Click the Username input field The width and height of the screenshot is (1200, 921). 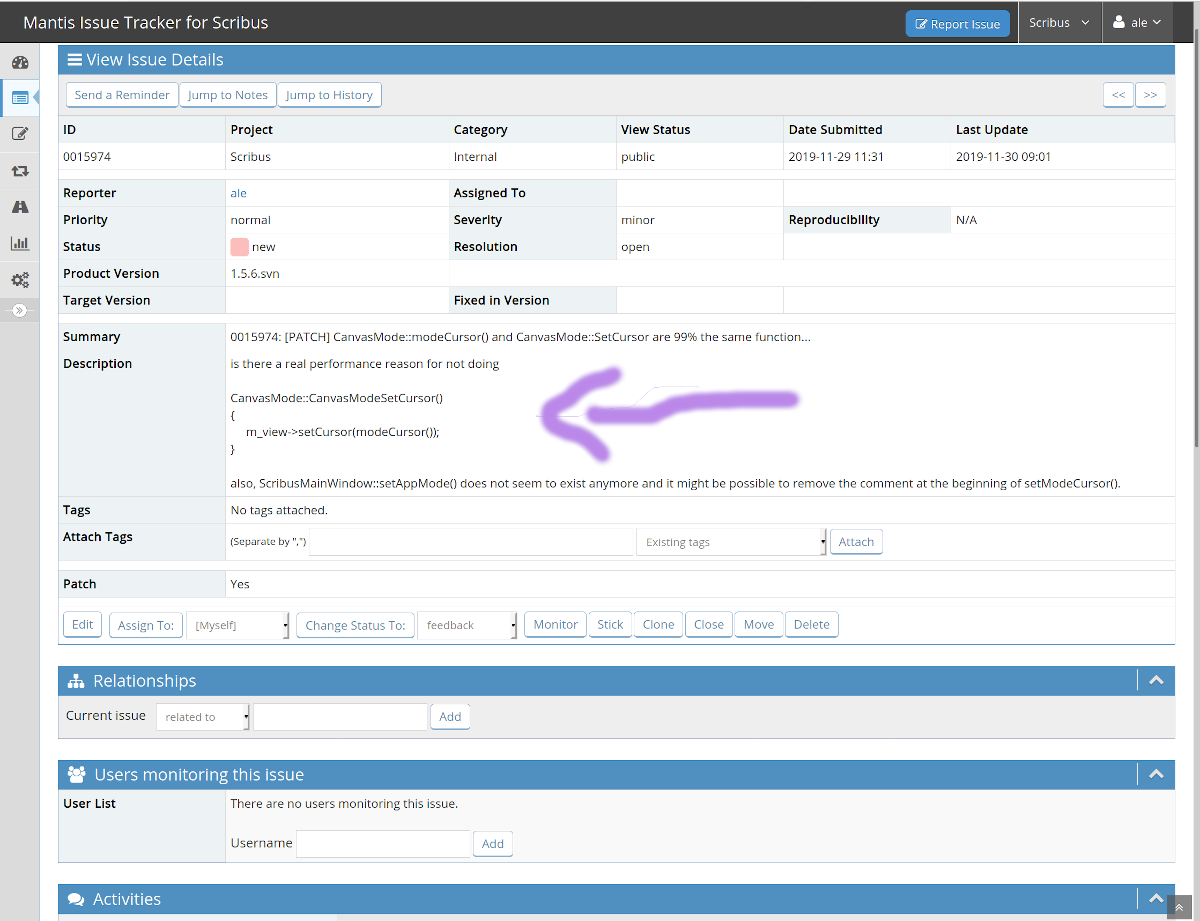(383, 843)
